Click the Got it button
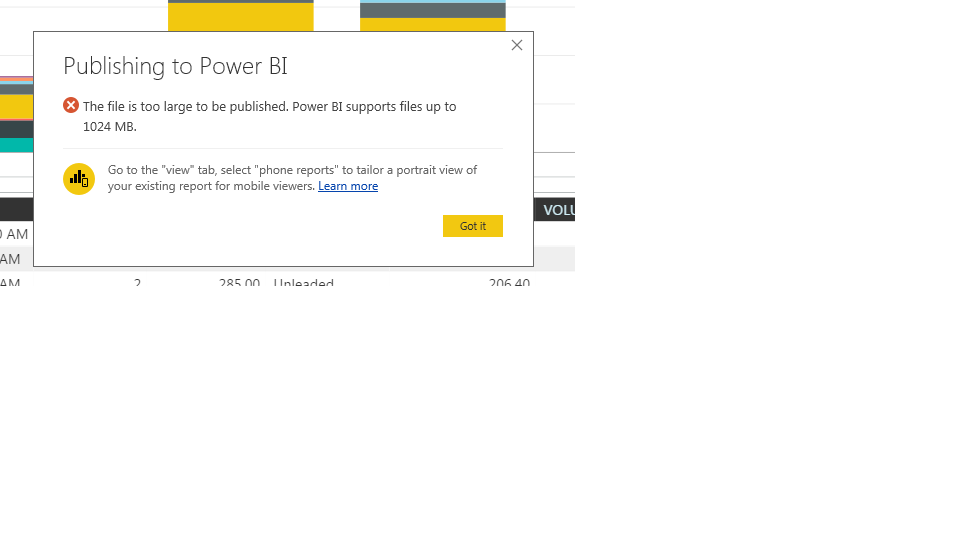Viewport: 960px width, 540px height. point(473,226)
